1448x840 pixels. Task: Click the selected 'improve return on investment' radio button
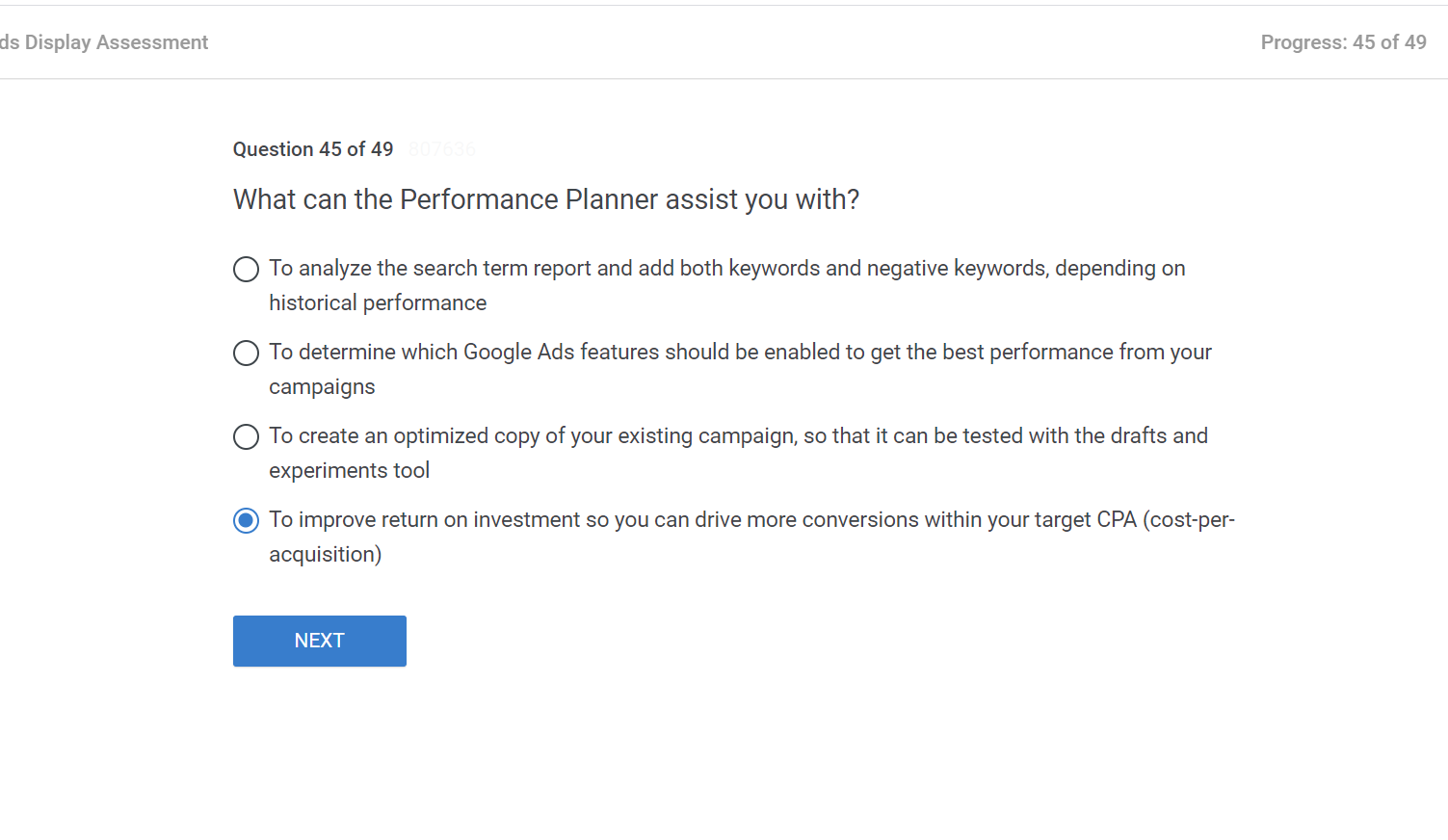246,520
